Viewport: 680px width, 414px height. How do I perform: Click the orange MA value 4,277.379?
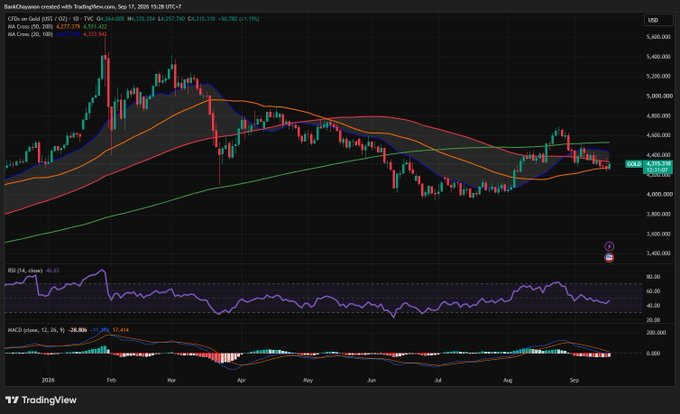pos(68,26)
